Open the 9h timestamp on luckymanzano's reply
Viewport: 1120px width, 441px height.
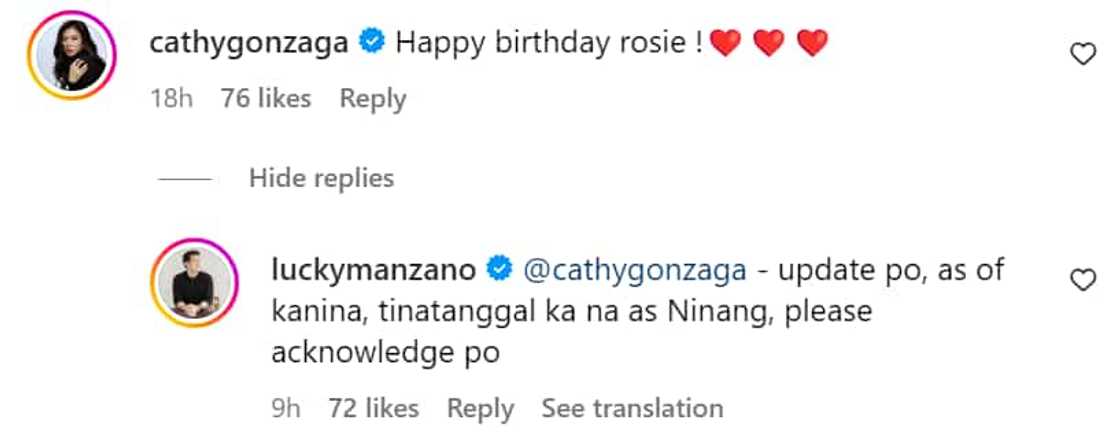click(x=286, y=408)
